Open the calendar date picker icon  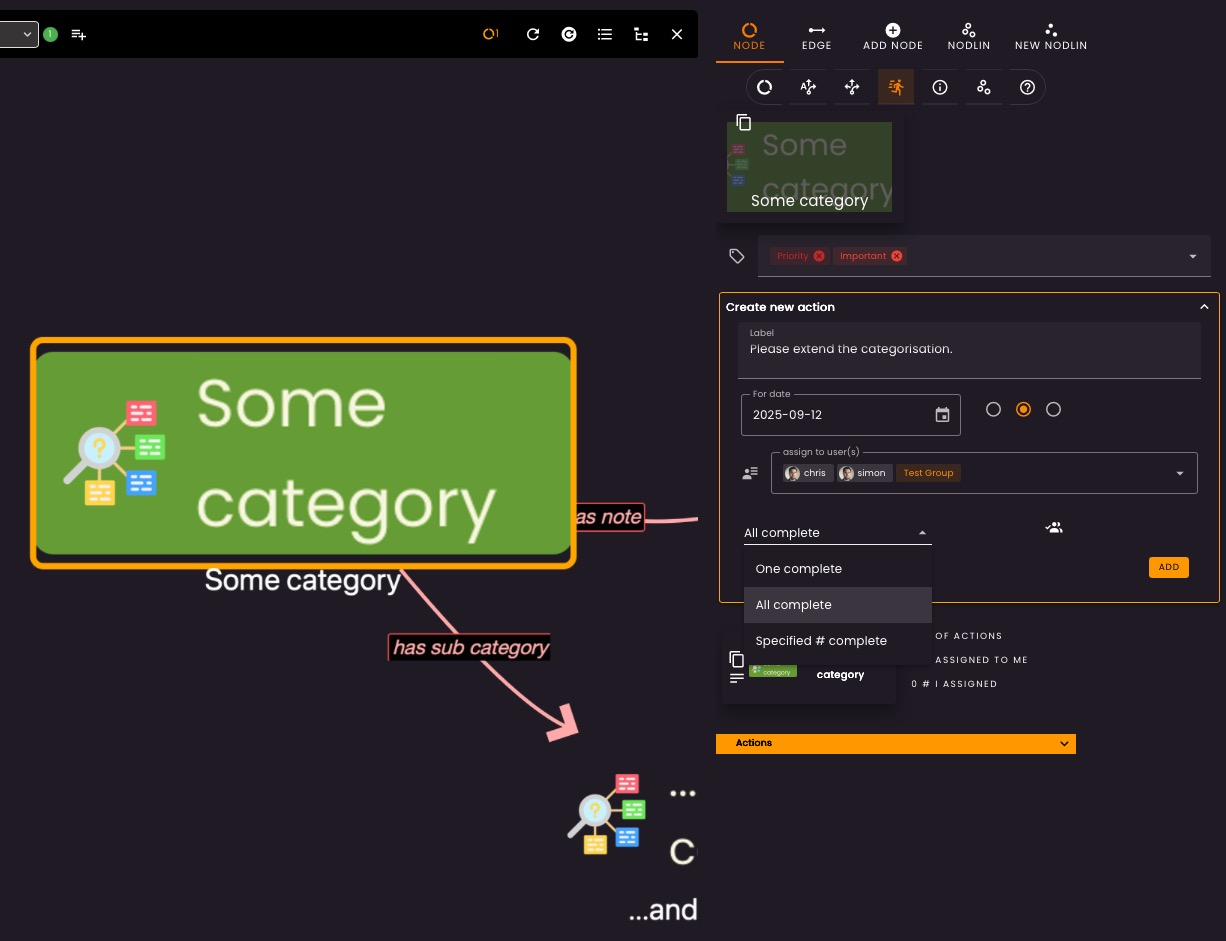942,415
